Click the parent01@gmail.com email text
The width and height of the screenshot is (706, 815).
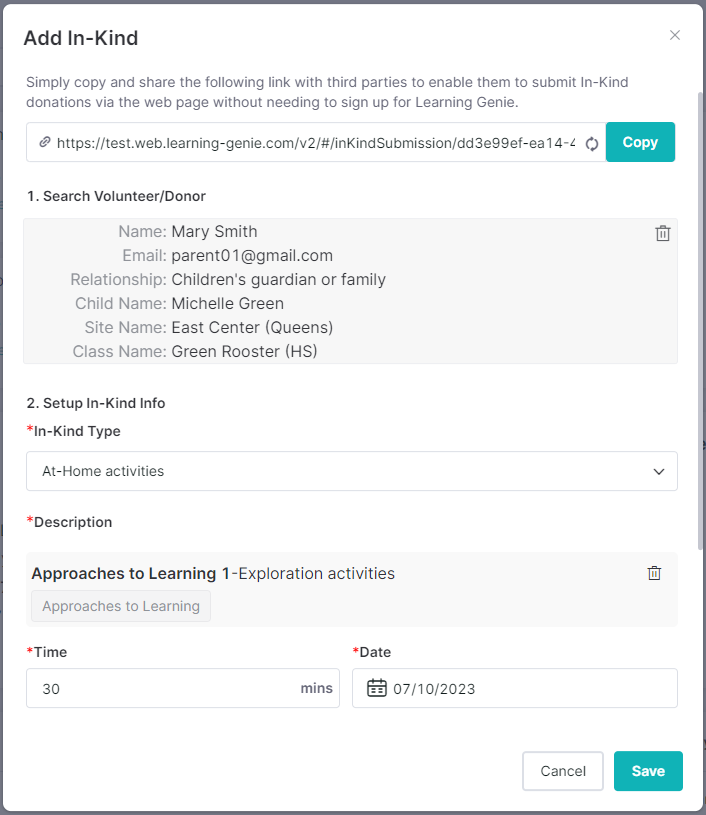click(x=252, y=256)
